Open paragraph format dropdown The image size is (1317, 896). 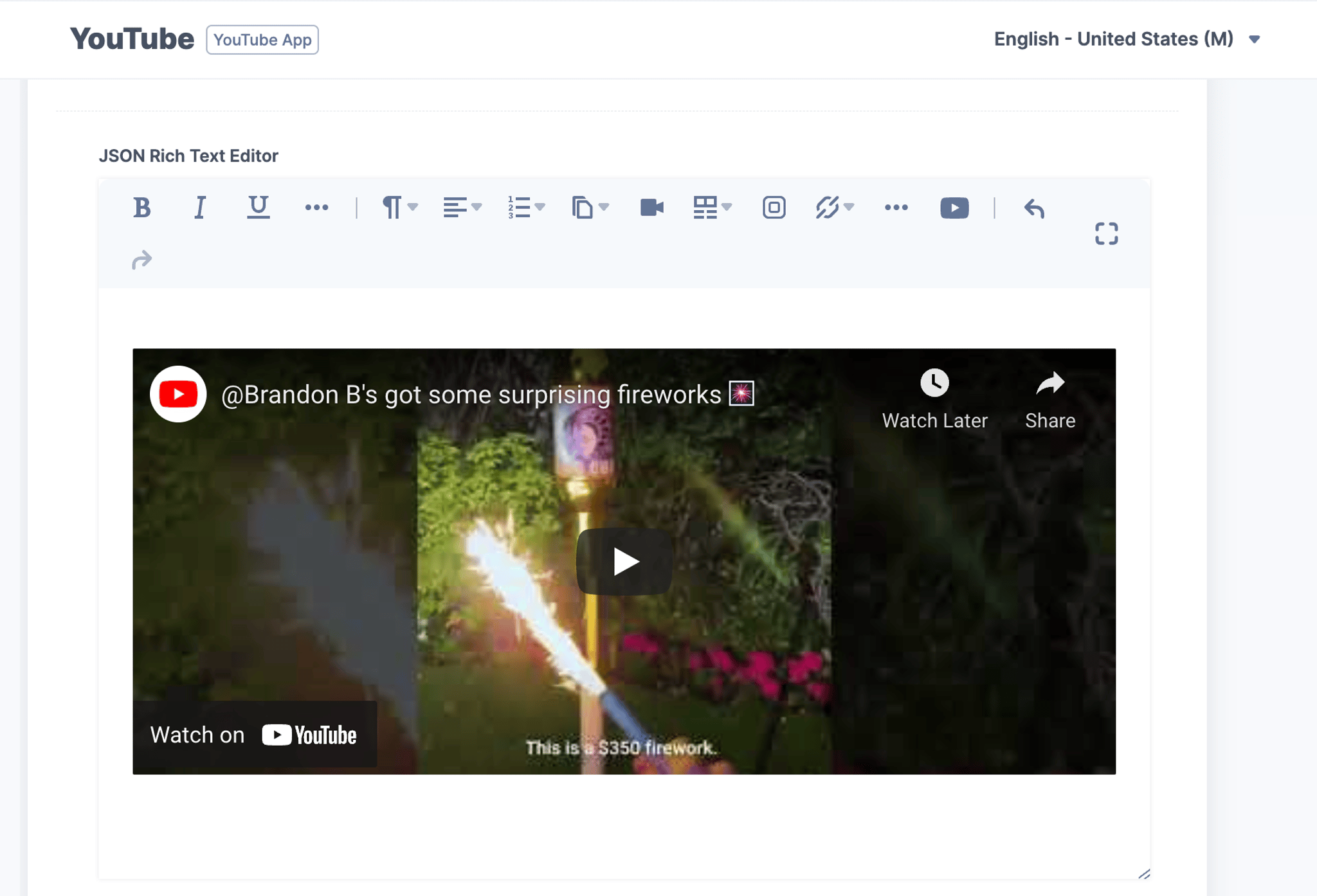[x=400, y=208]
